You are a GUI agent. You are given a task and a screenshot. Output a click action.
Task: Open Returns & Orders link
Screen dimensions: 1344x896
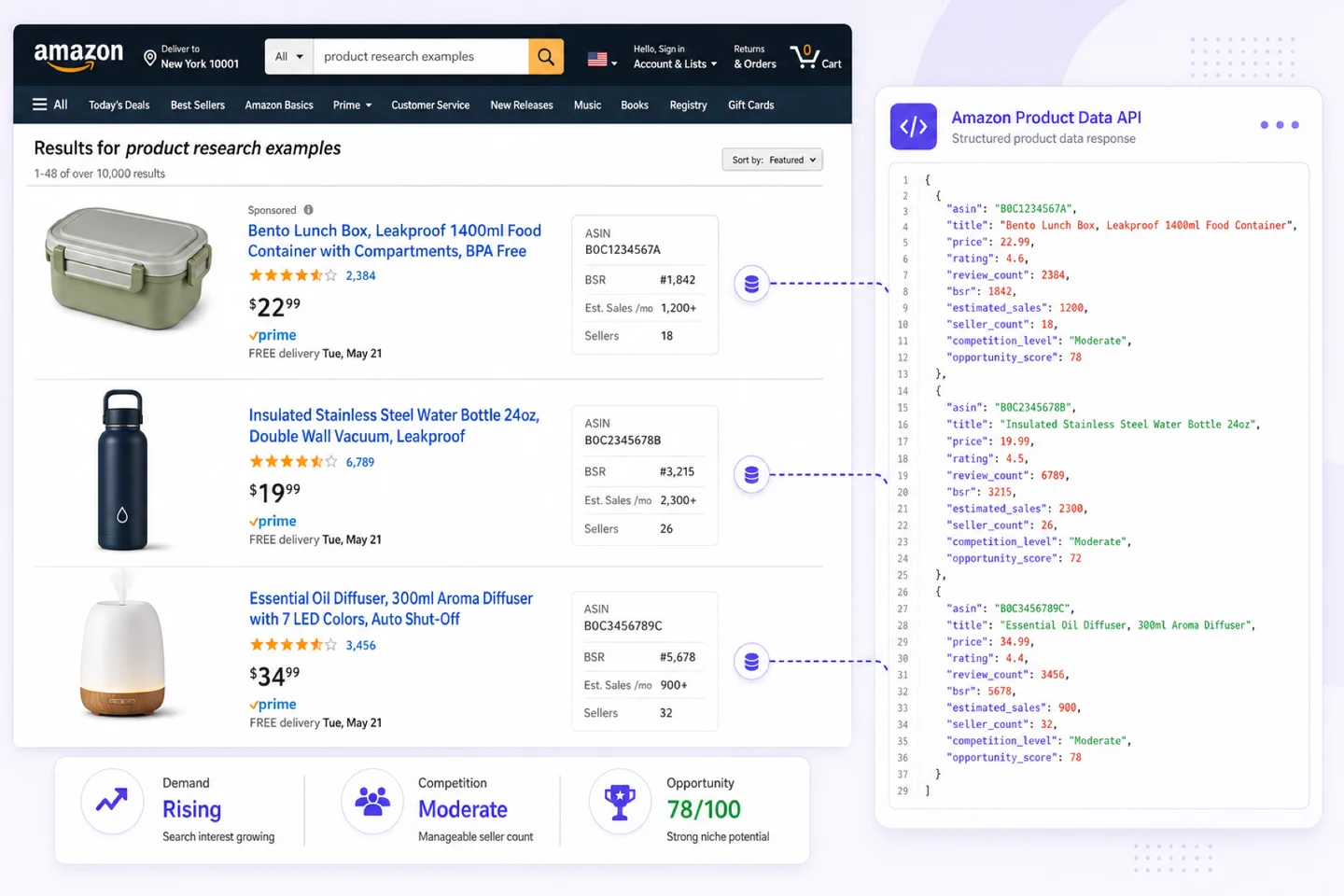(755, 57)
